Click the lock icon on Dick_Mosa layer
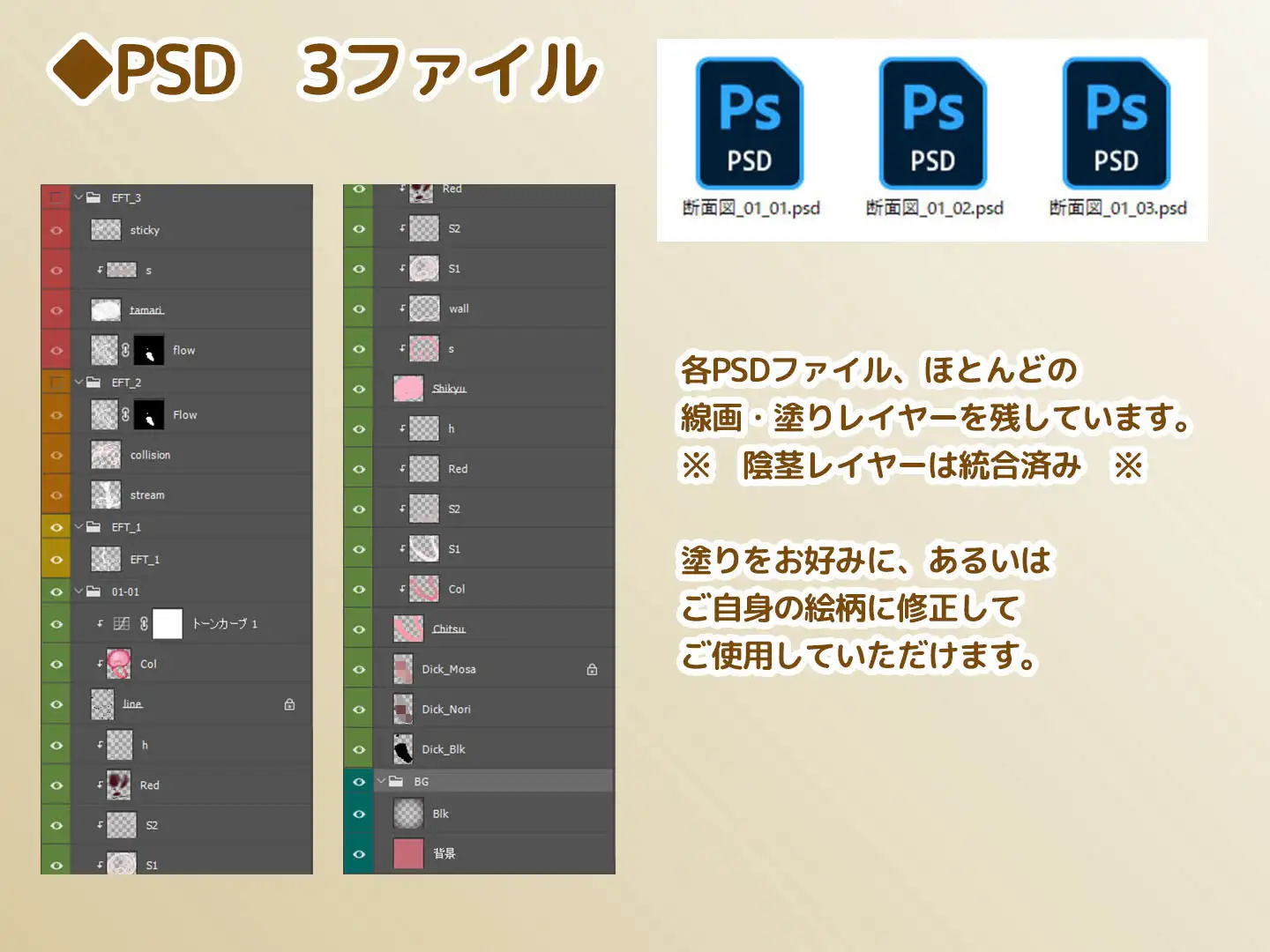 [x=592, y=669]
